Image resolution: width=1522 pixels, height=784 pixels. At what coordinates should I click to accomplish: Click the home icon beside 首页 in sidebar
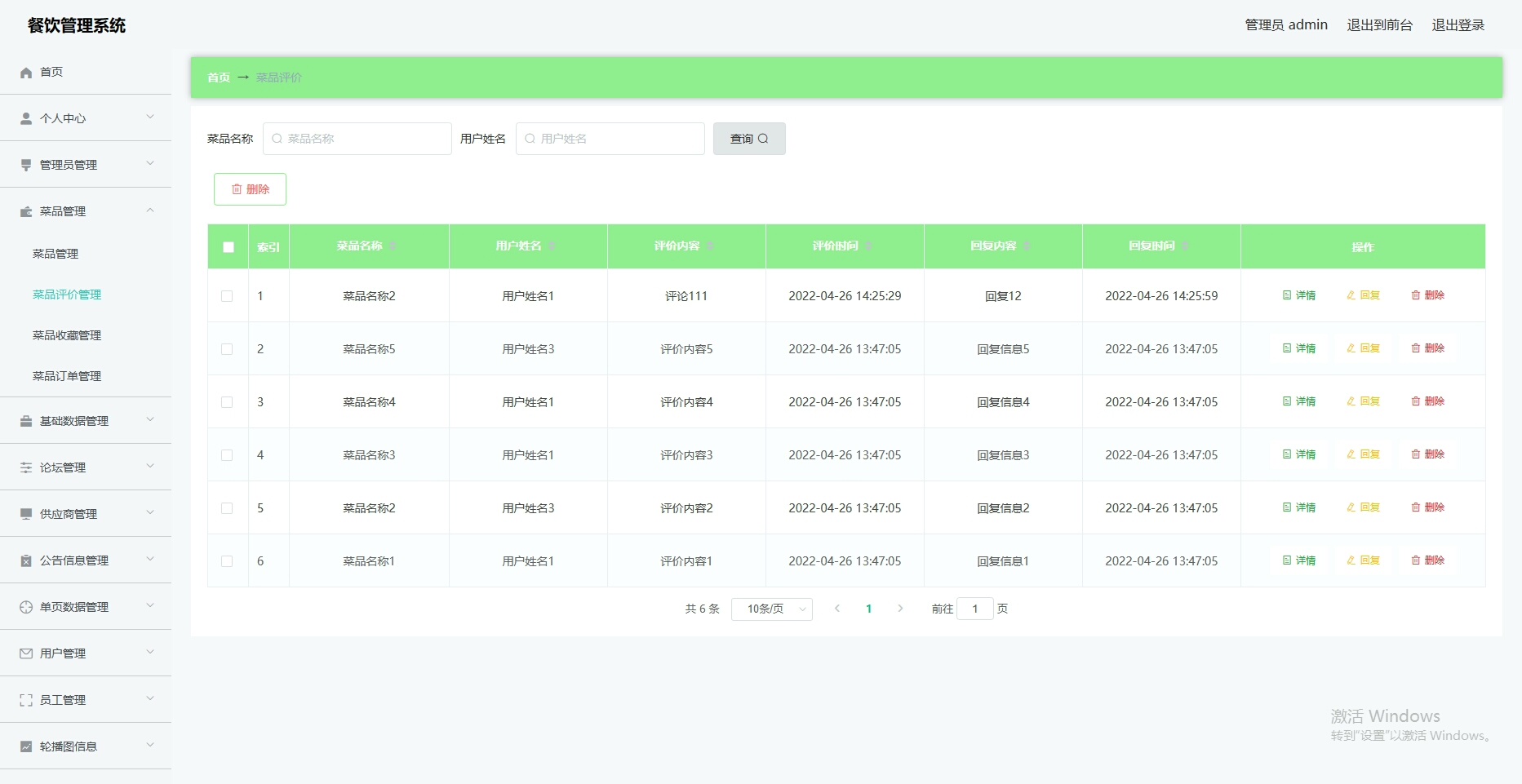click(26, 73)
